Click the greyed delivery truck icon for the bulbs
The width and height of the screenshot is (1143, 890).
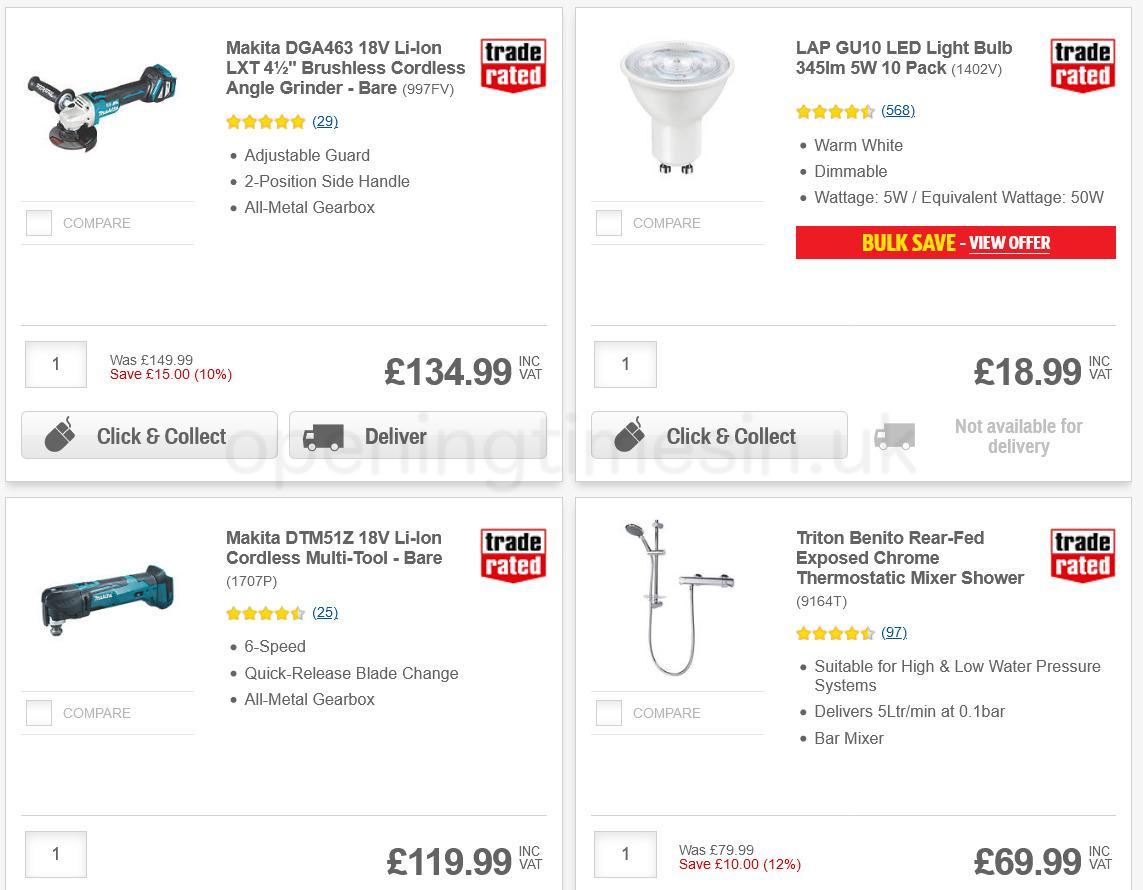pos(894,436)
